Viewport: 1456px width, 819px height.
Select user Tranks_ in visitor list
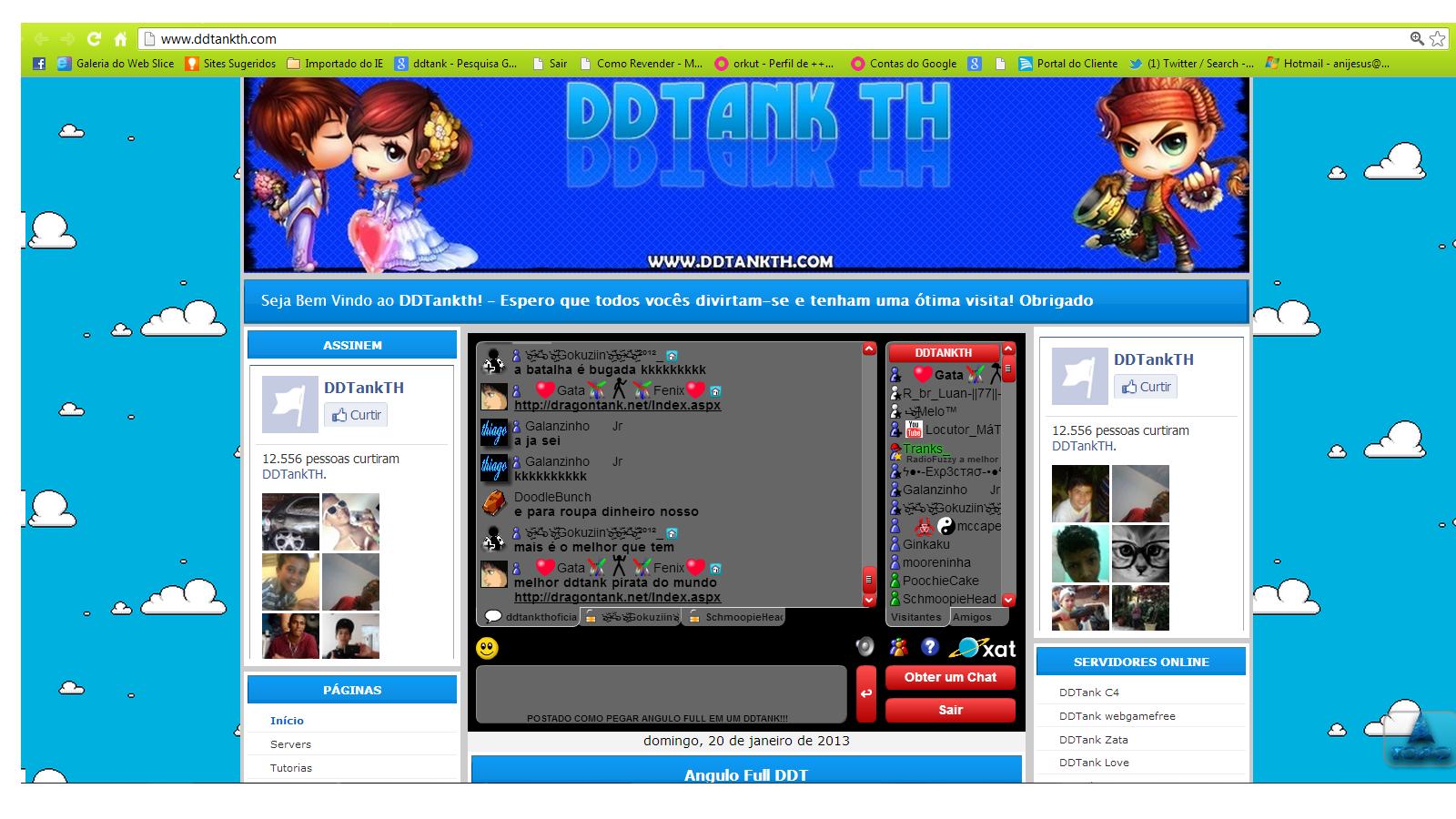pos(925,449)
